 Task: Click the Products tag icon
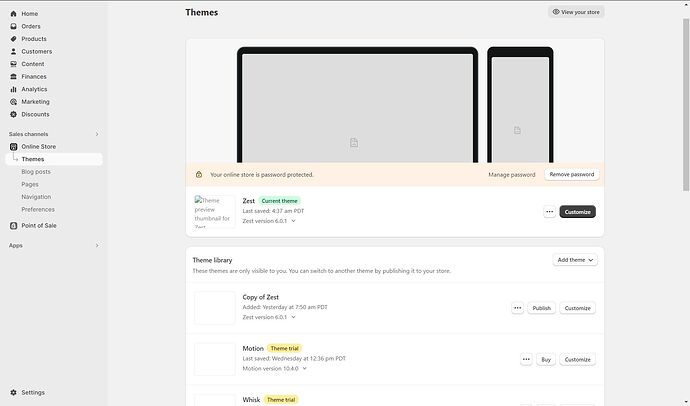click(13, 39)
